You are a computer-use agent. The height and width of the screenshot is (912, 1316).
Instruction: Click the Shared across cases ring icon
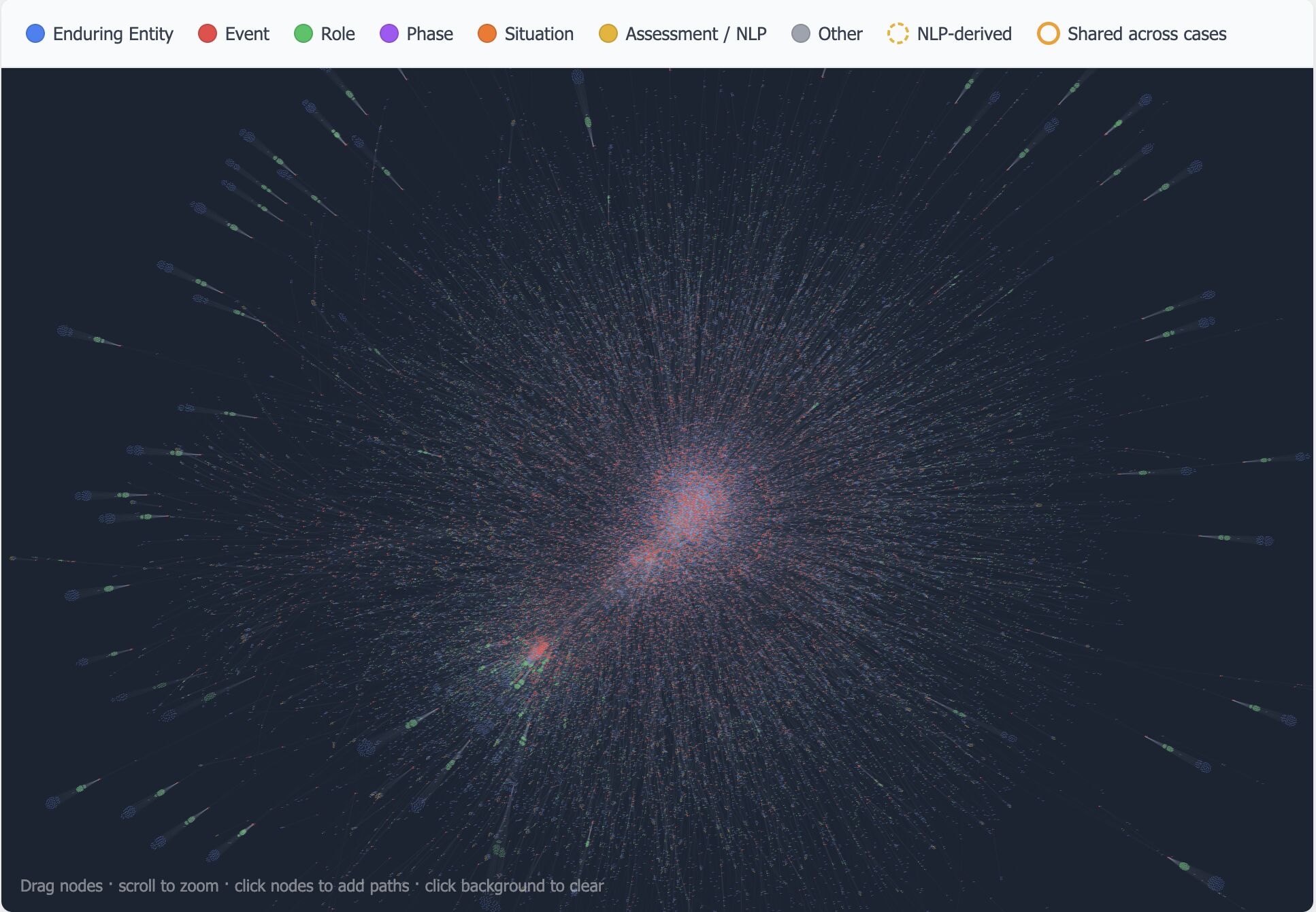pyautogui.click(x=1049, y=33)
